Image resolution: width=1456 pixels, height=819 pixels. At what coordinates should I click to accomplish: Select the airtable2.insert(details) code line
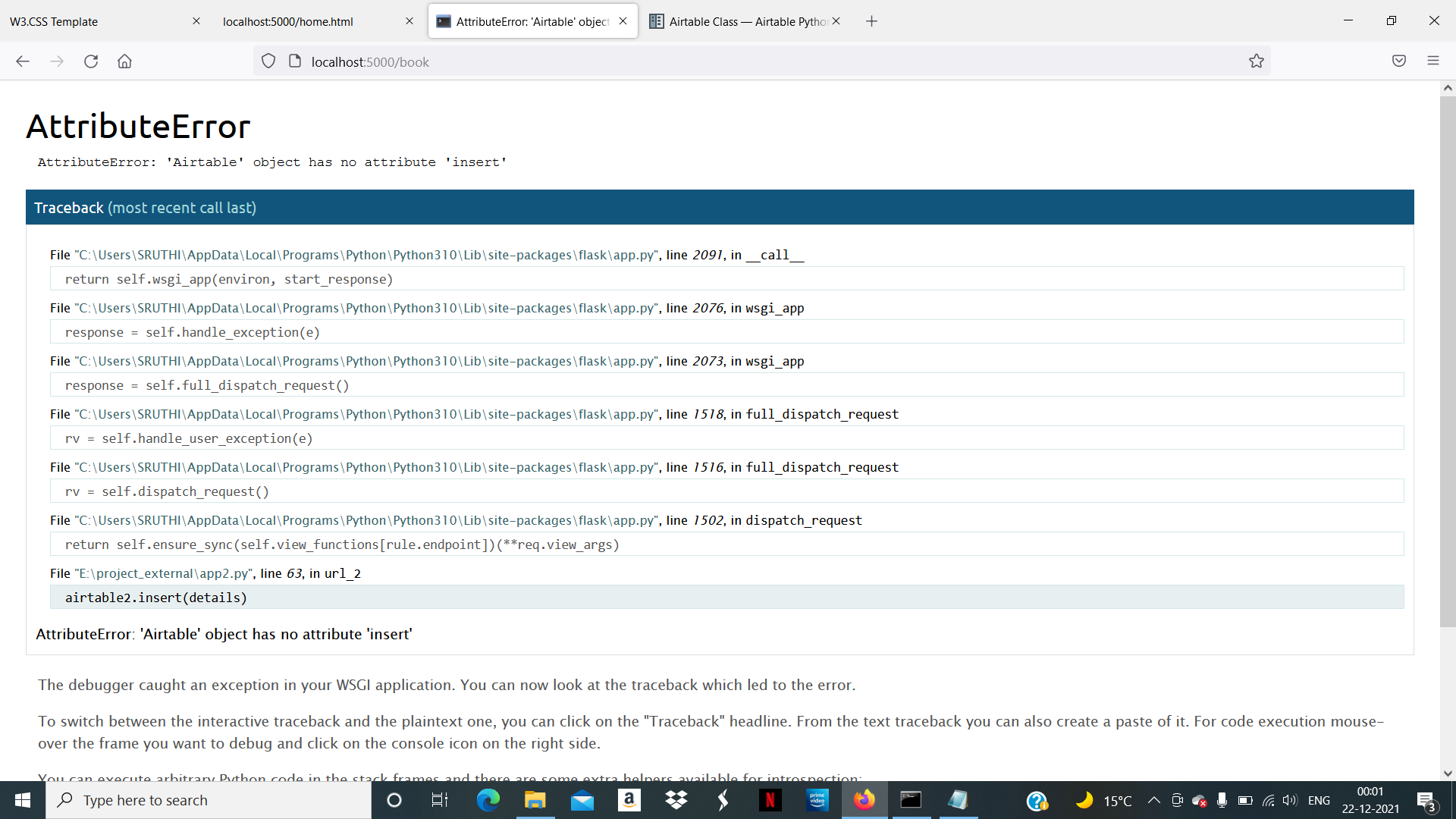click(x=726, y=598)
